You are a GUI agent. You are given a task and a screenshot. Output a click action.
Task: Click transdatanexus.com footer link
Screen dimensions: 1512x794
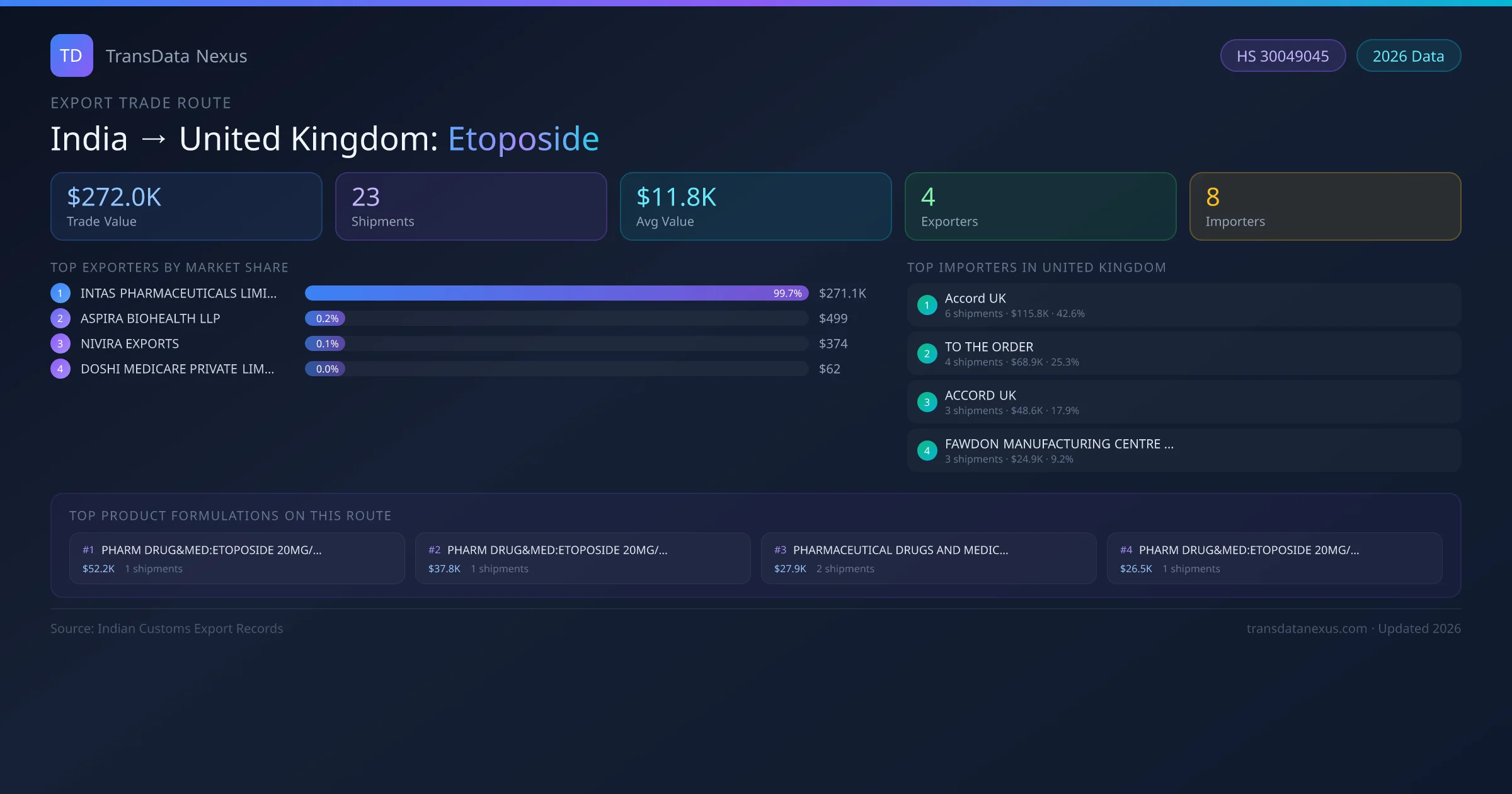1307,628
